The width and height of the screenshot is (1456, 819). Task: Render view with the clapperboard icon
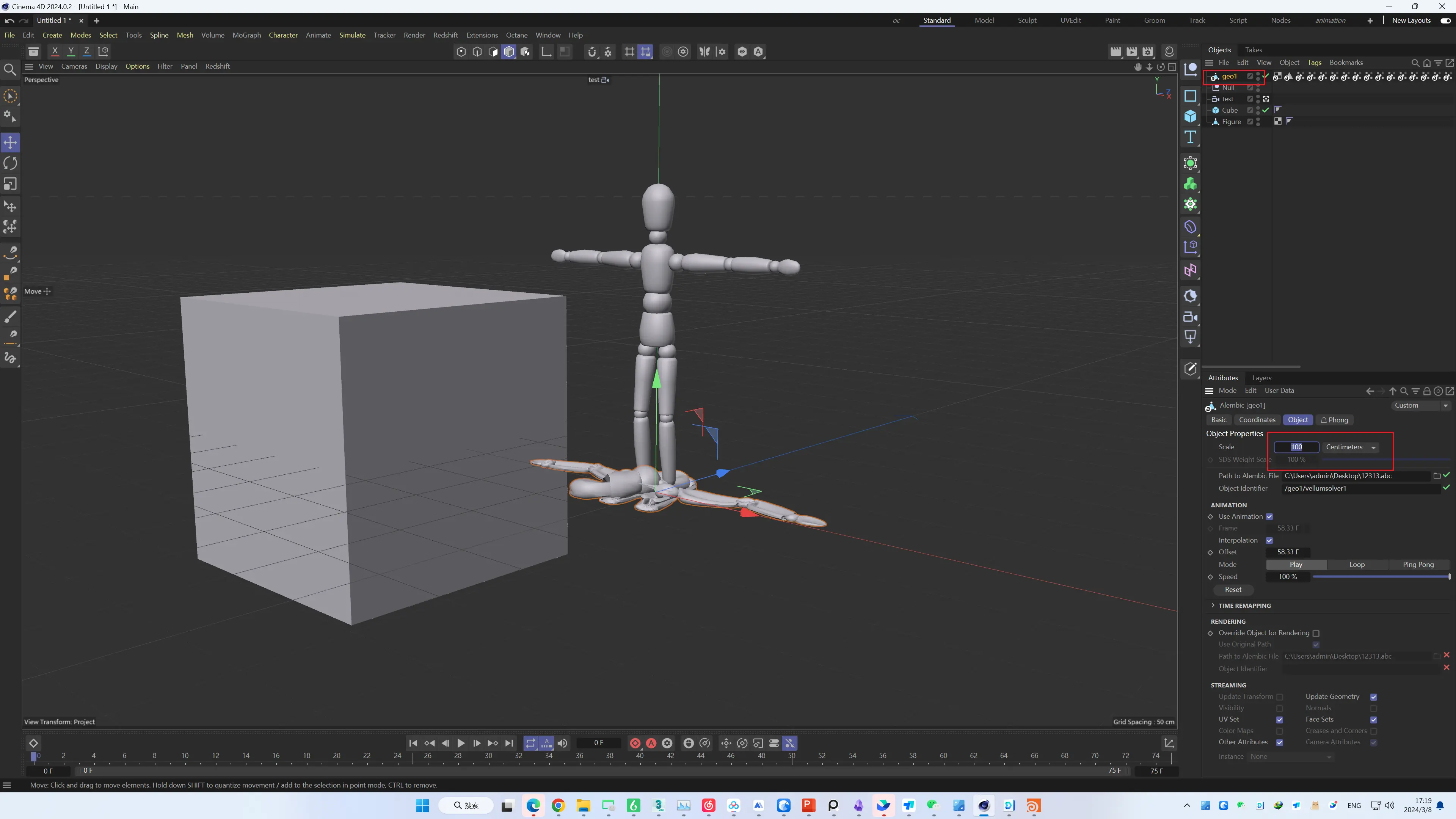(1115, 52)
